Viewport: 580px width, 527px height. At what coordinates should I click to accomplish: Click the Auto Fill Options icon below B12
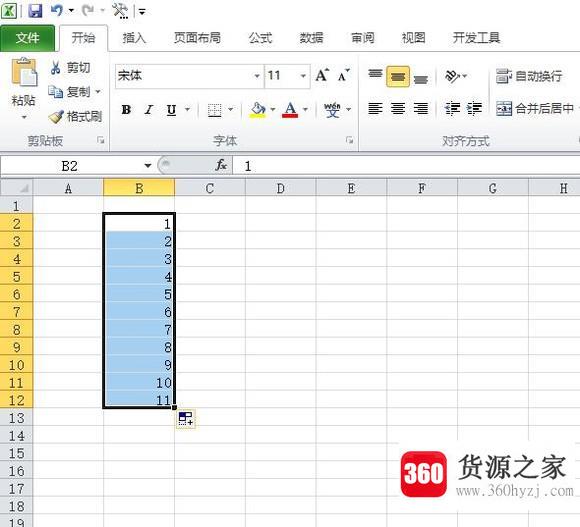(x=186, y=419)
